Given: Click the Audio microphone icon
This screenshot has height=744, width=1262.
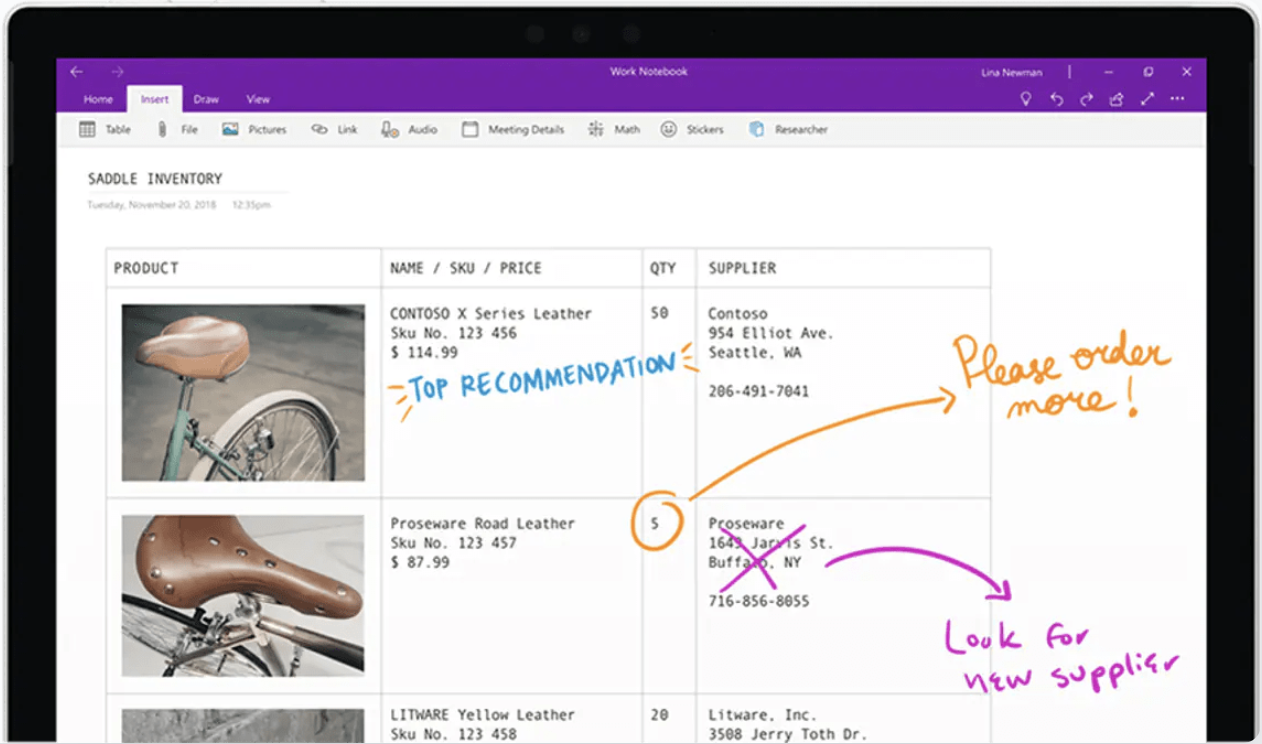Looking at the screenshot, I should 390,129.
